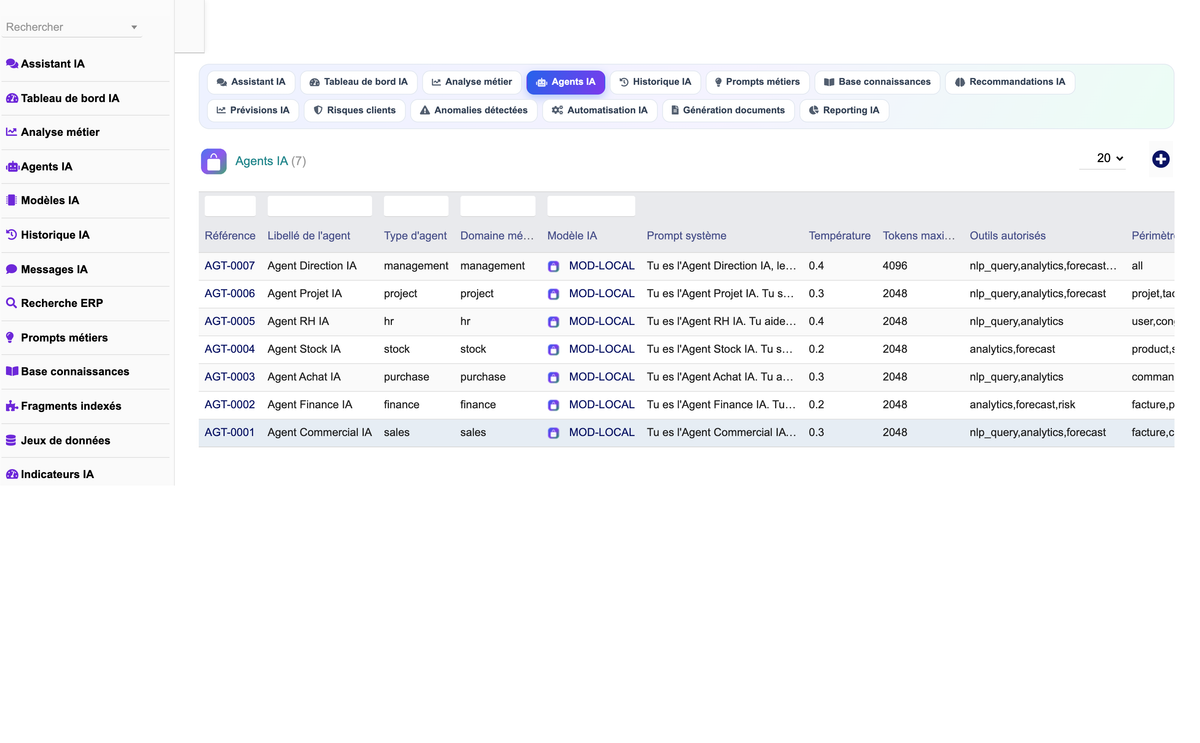Open agent AGT-0002 reference link
The image size is (1200, 743).
[230, 405]
